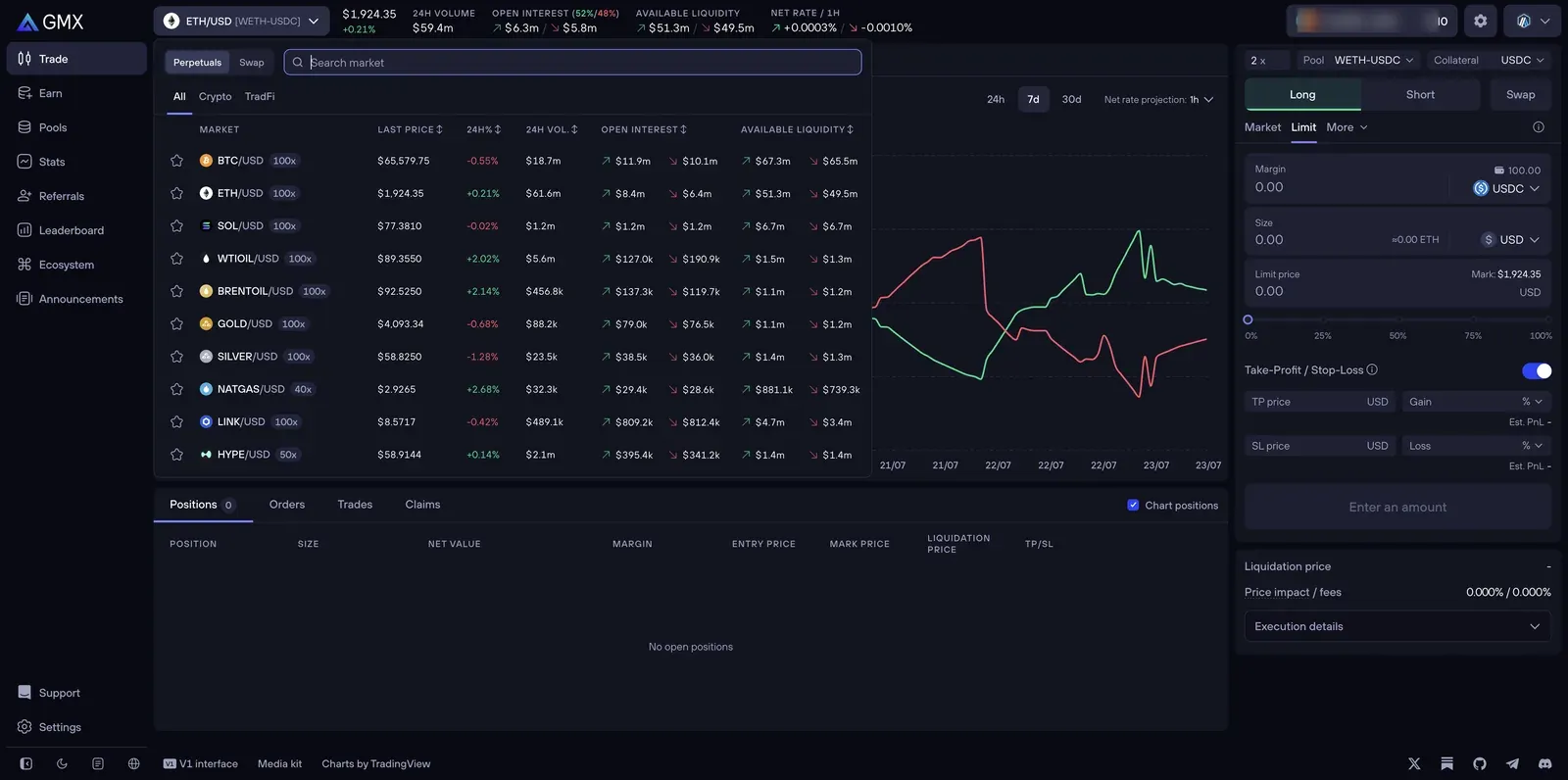The image size is (1568, 780).
Task: Open the Size unit USD dropdown
Action: 1510,240
